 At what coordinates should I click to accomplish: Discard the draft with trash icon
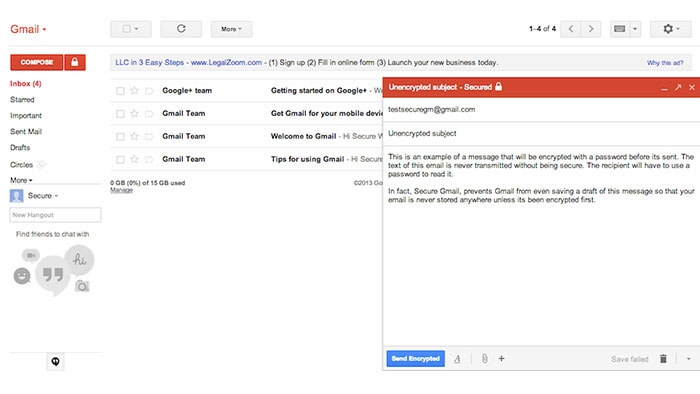(663, 359)
